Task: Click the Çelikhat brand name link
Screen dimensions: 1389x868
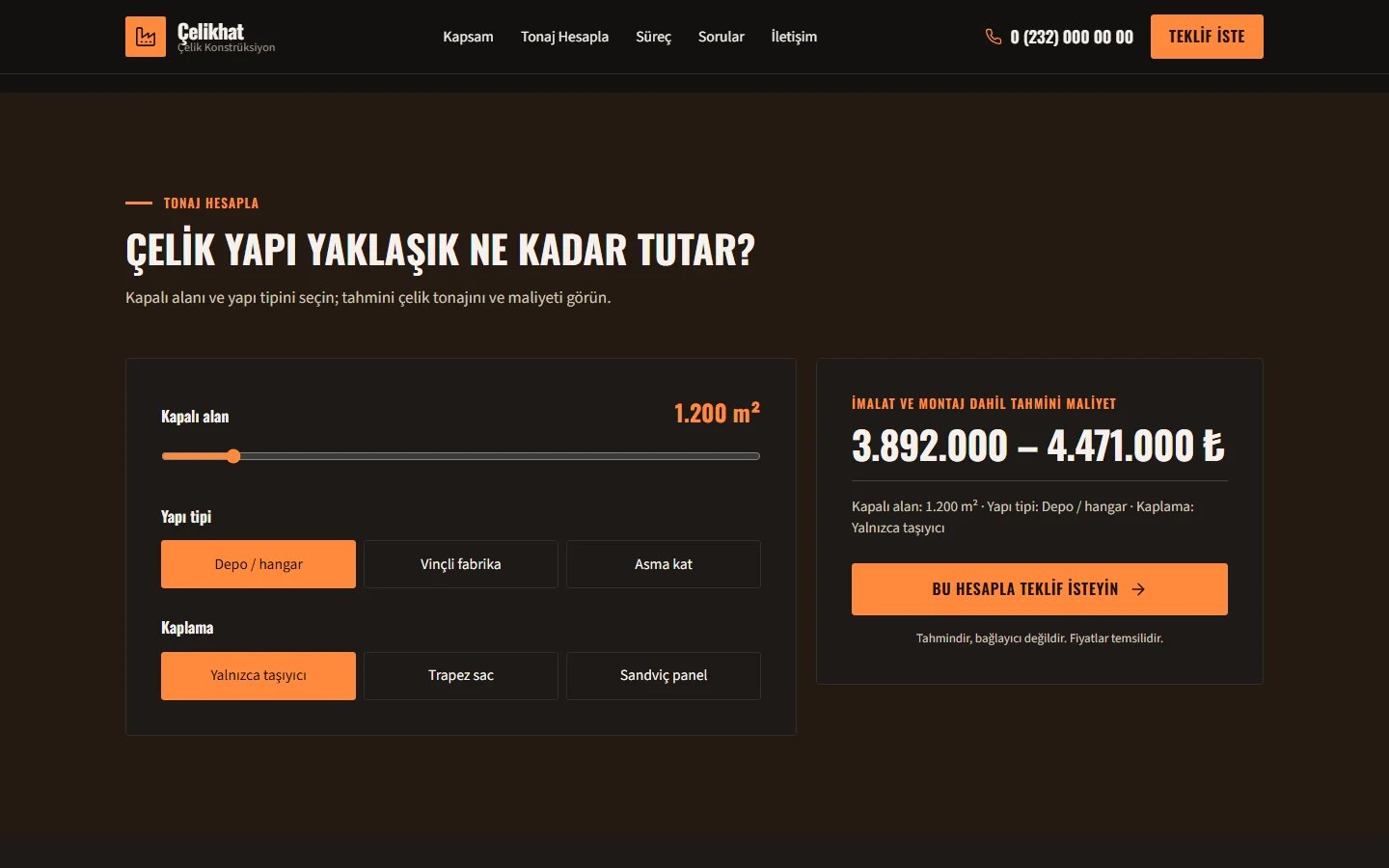Action: pos(210,31)
